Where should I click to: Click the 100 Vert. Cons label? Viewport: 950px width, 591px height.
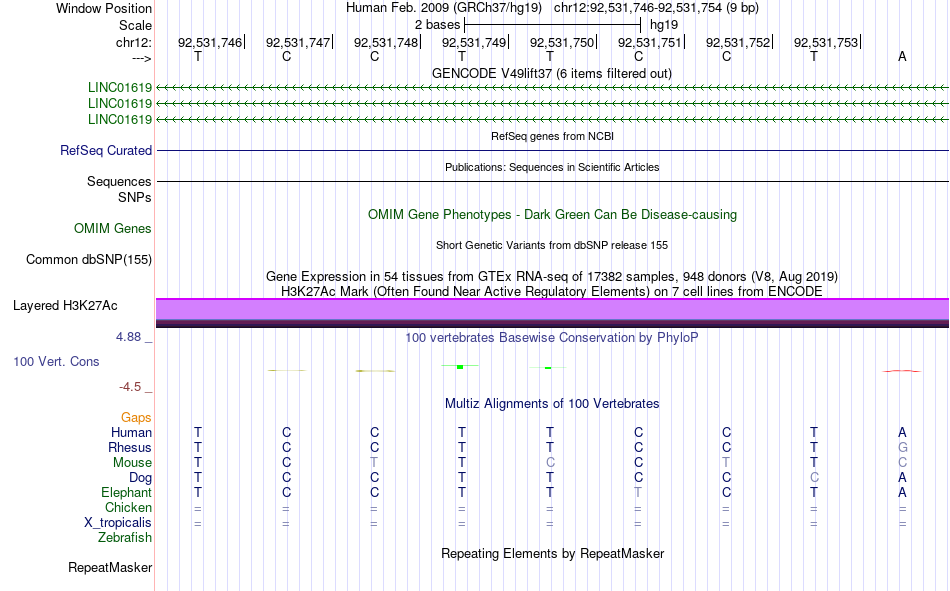pos(56,361)
